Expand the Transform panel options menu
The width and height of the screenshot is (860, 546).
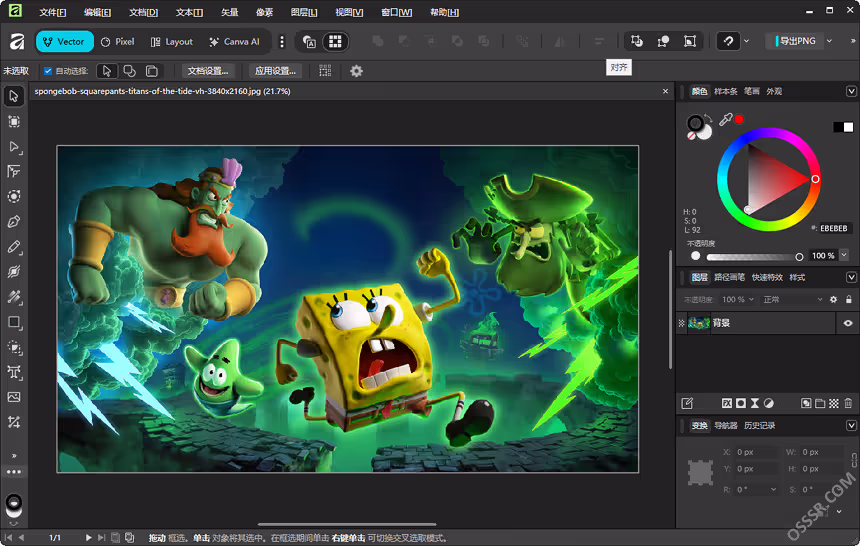[x=851, y=426]
